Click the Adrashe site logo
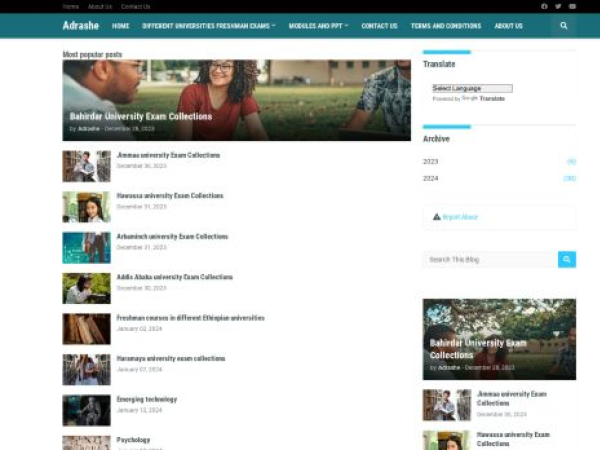 [x=81, y=26]
